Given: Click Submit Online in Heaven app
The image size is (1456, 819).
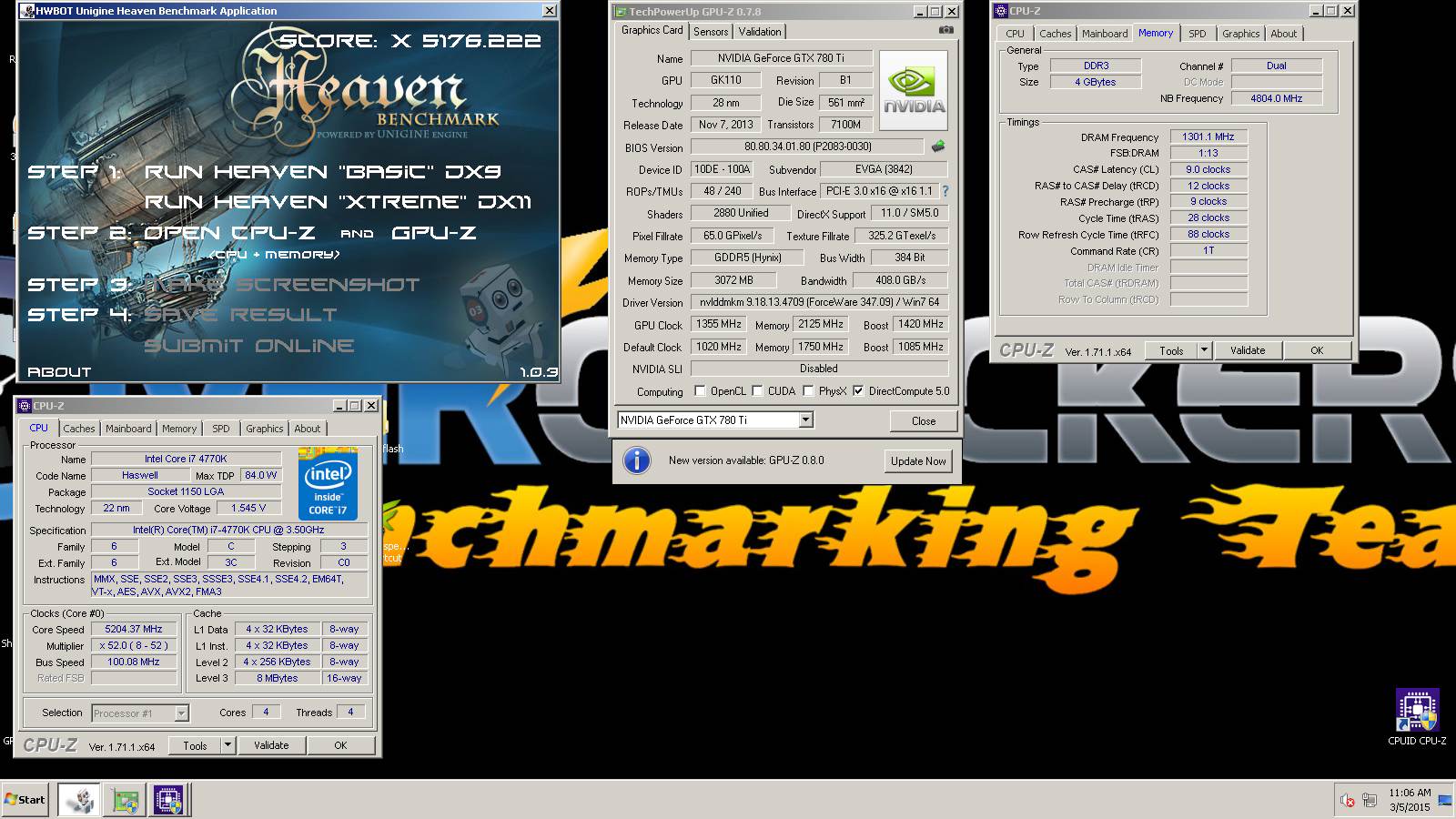Looking at the screenshot, I should click(249, 345).
